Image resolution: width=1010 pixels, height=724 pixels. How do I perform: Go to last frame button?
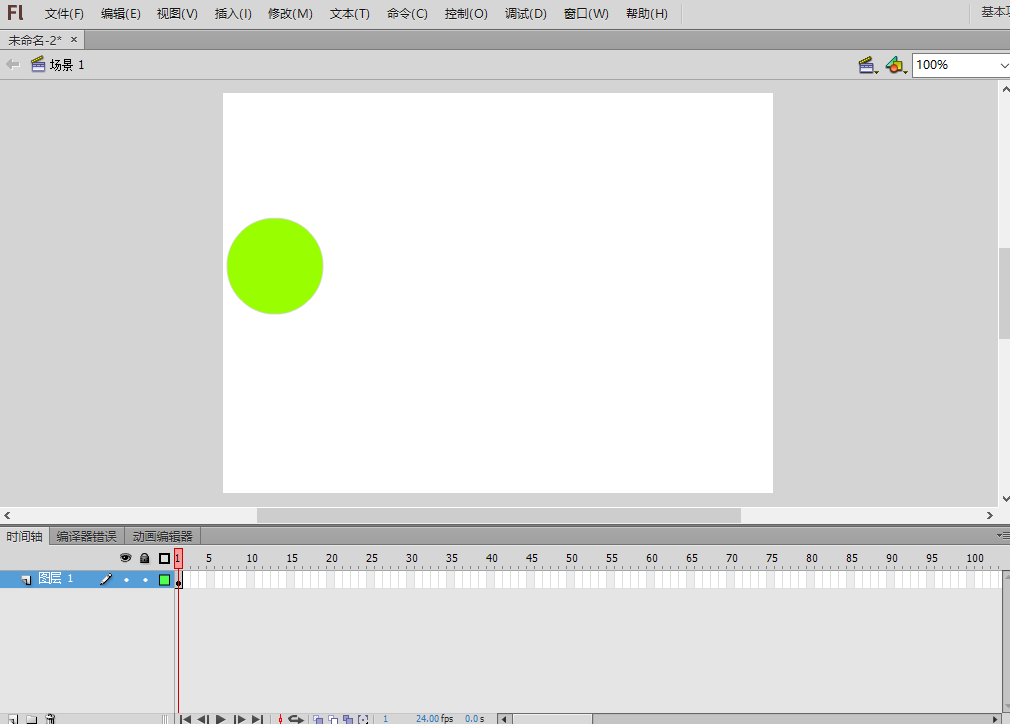[257, 719]
